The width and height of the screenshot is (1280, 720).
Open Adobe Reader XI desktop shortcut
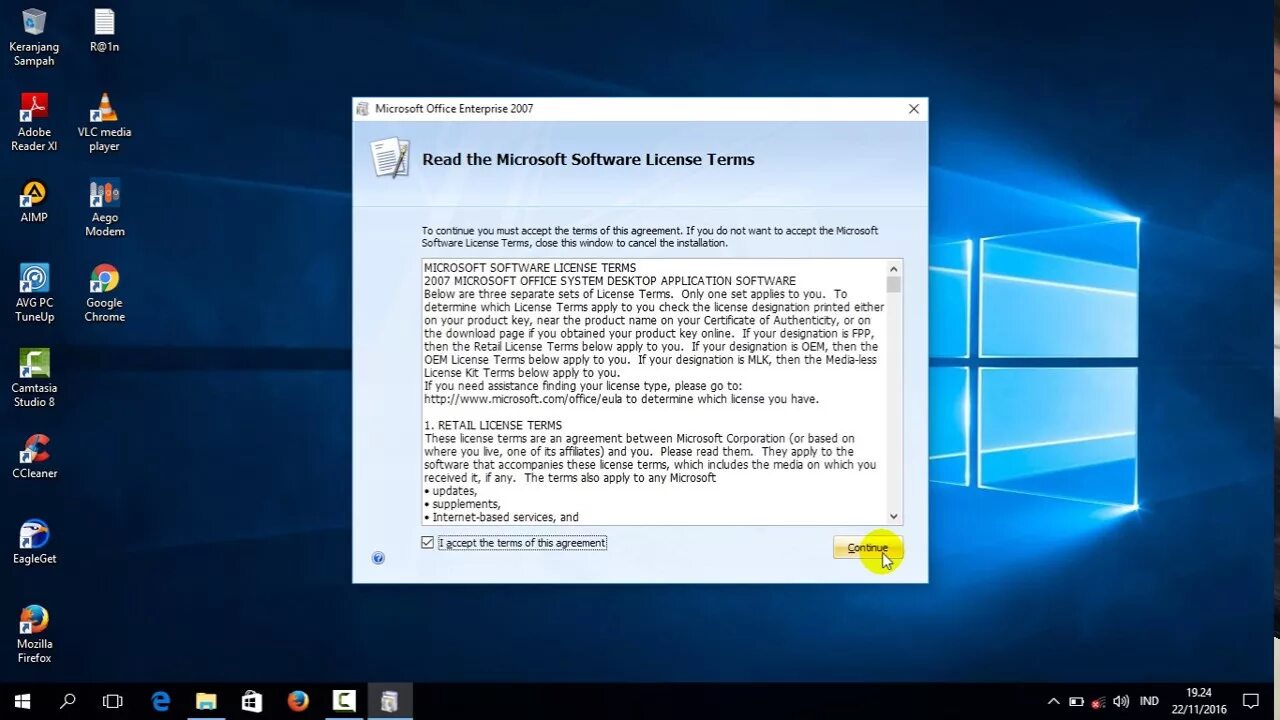click(34, 122)
